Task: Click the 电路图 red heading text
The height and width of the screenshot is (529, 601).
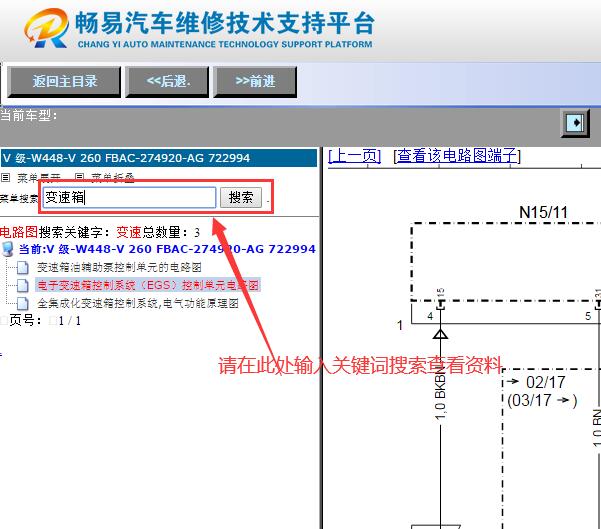Action: coord(19,232)
